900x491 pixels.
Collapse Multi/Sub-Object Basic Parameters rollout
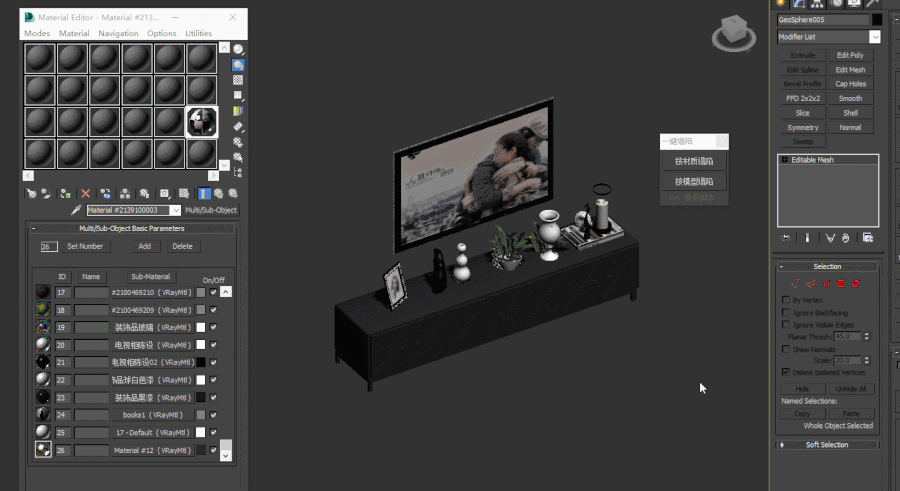click(x=33, y=229)
